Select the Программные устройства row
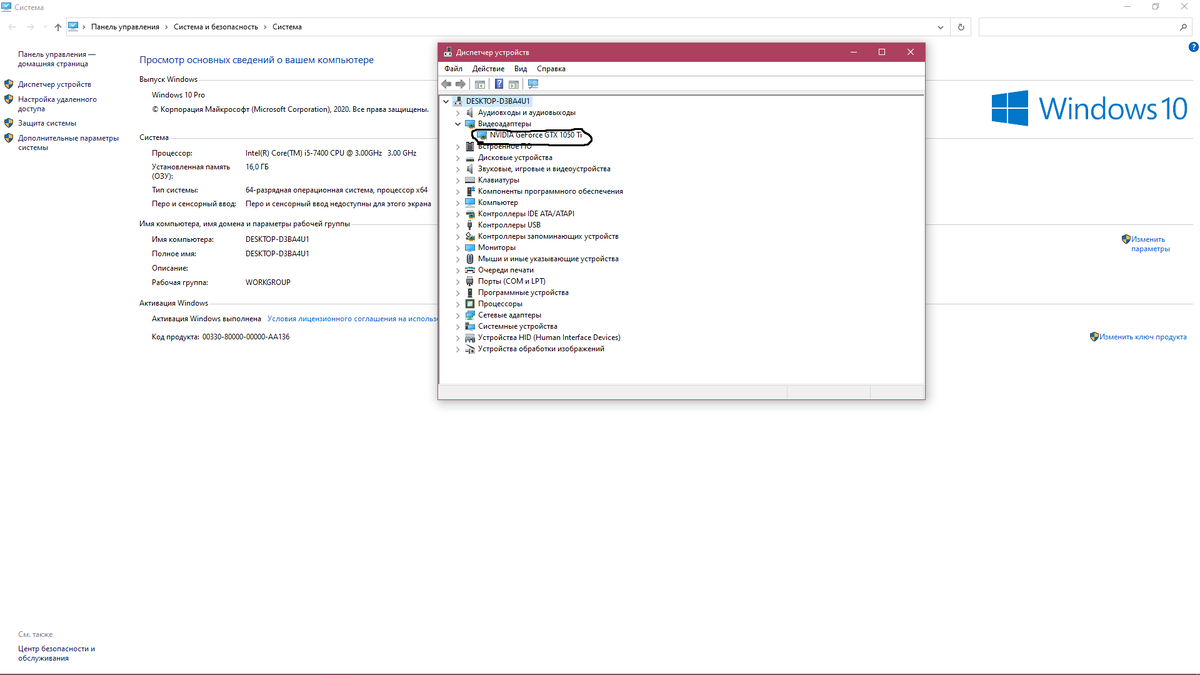1200x675 pixels. tap(523, 292)
